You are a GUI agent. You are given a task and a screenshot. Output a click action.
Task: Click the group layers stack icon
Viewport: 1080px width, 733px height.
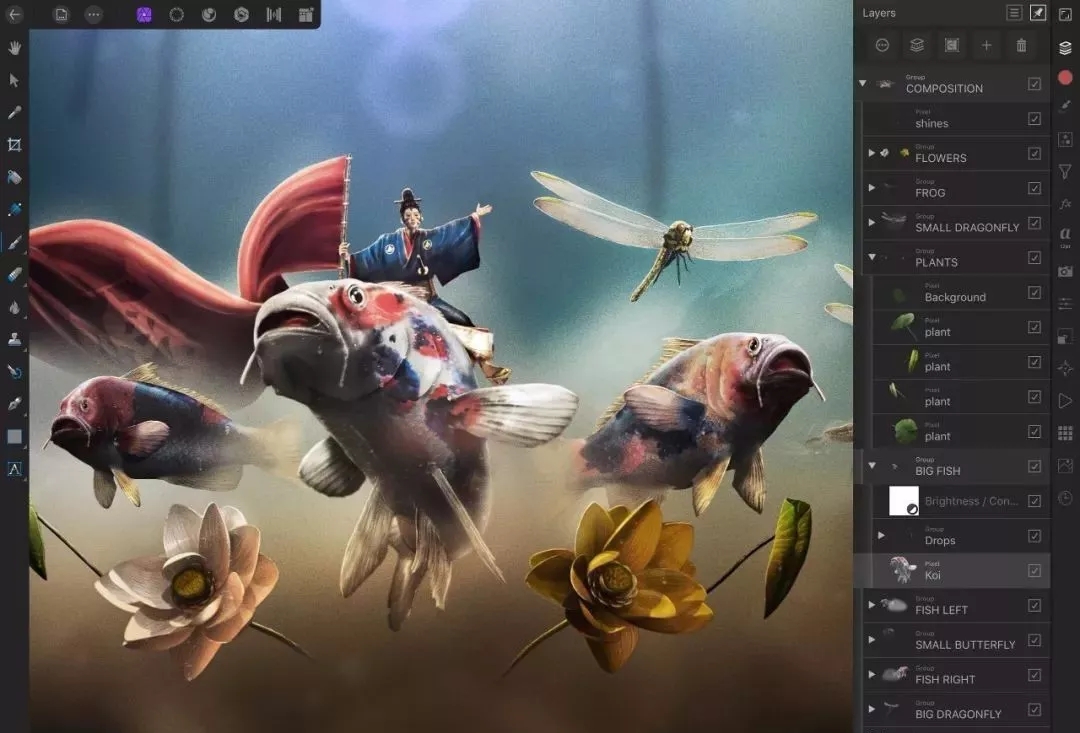[x=917, y=45]
